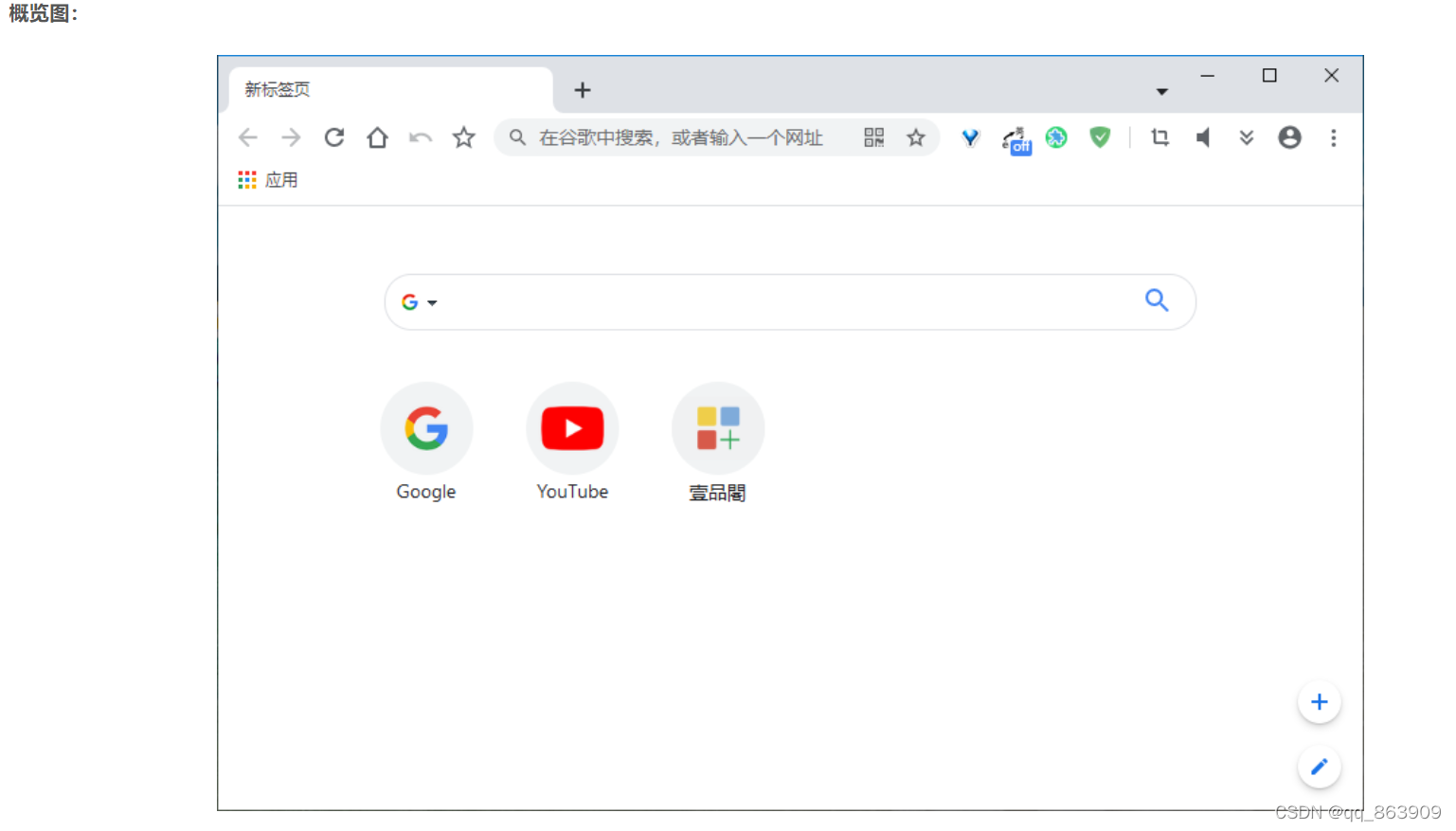Click the blue search magnifier button
The height and width of the screenshot is (831, 1456).
1157,300
